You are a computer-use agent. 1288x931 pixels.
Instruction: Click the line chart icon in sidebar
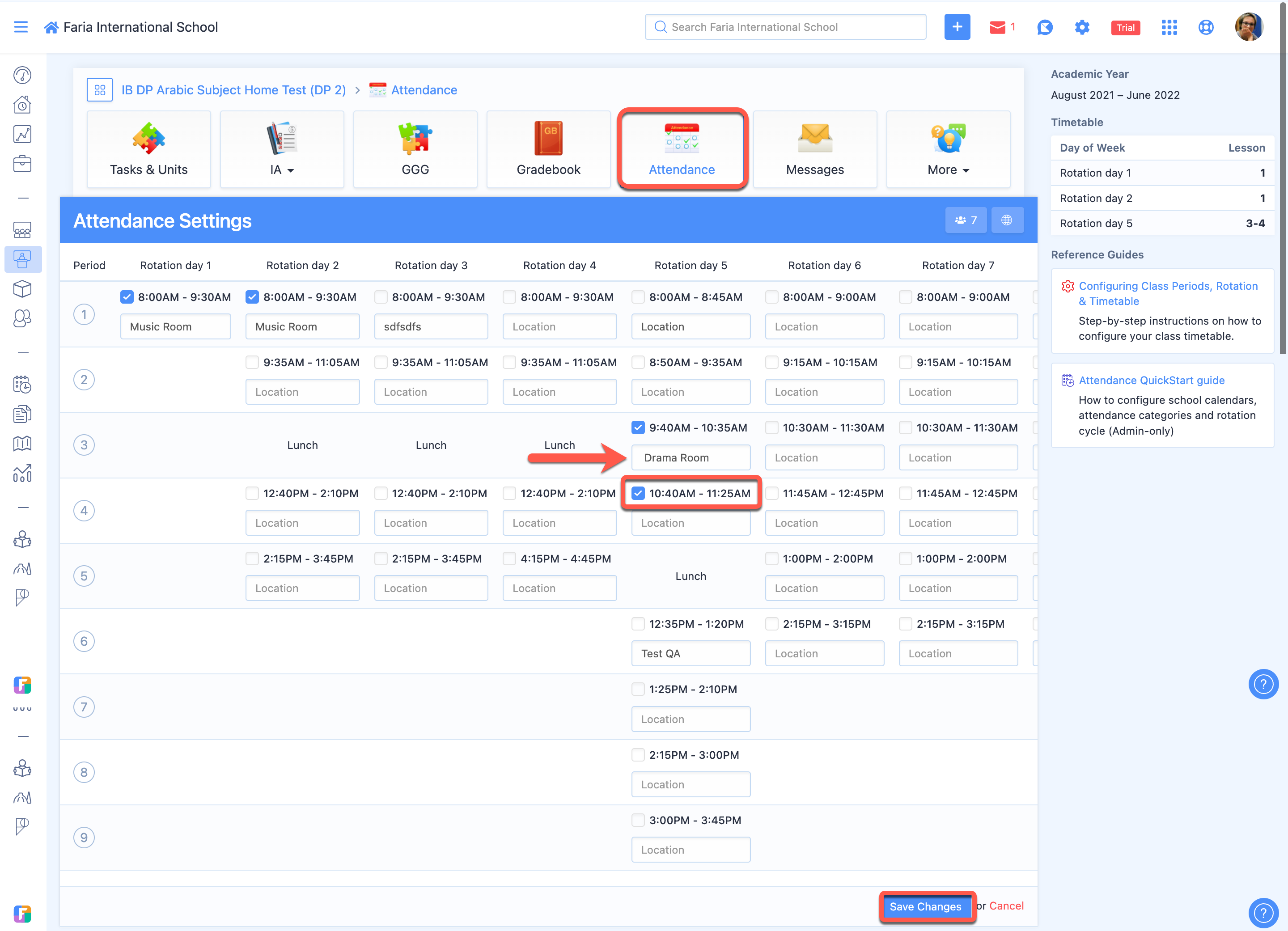point(22,135)
